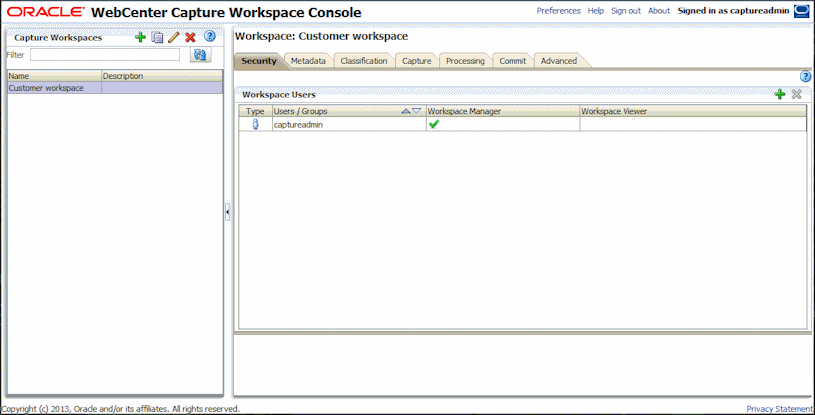815x415 pixels.
Task: Sort Users / Groups descending
Action: point(416,111)
